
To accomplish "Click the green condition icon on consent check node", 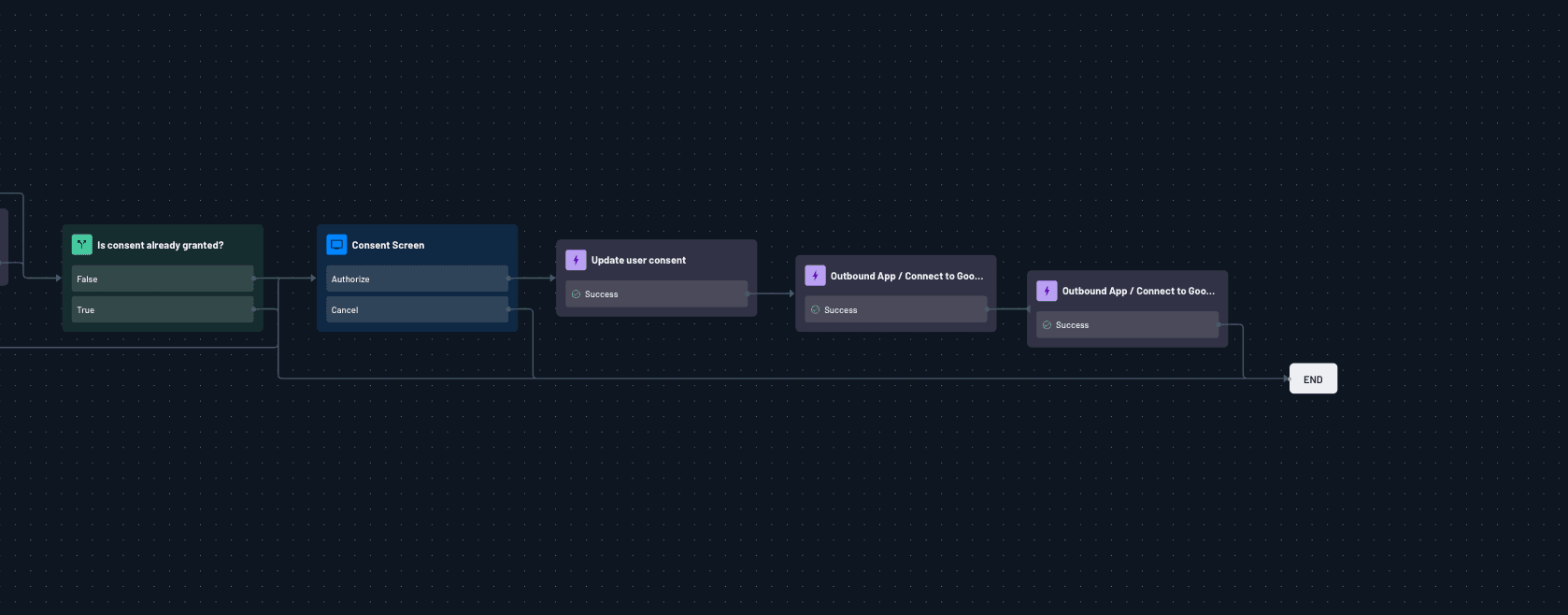I will click(x=82, y=245).
